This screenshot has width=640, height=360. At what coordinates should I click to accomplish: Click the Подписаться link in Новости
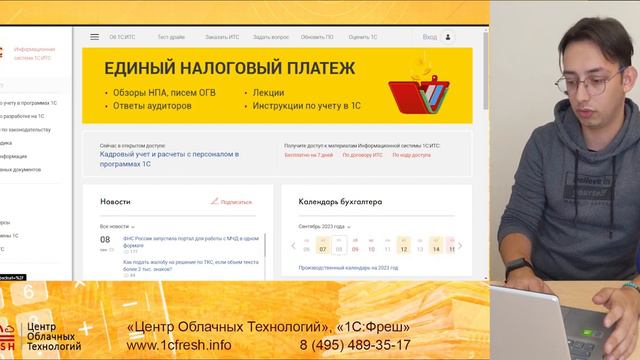(x=236, y=202)
